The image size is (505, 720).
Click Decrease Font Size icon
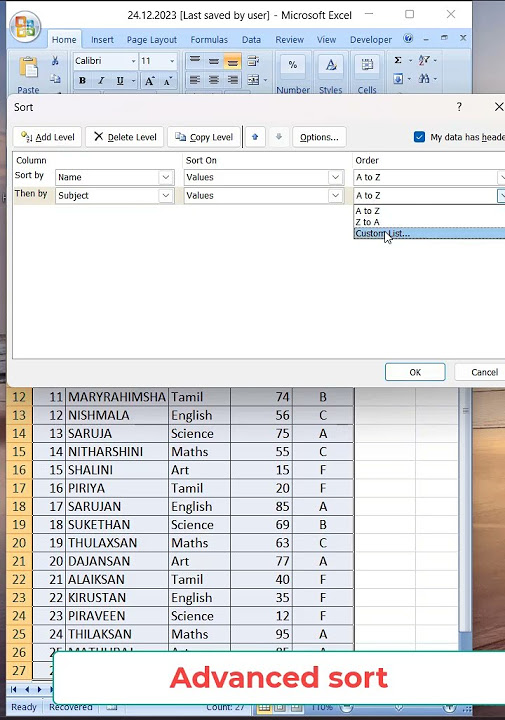[168, 81]
